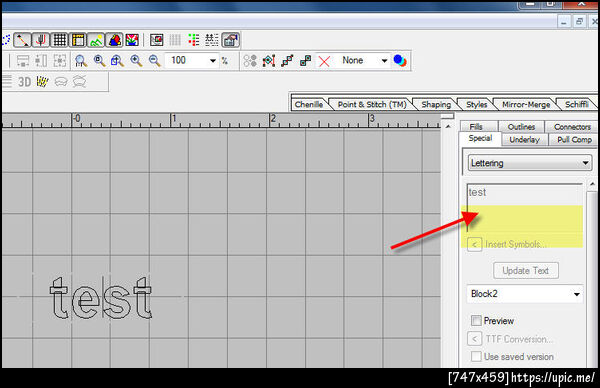Screen dimensions: 600x388
Task: Click the Update Text button
Action: [x=525, y=271]
